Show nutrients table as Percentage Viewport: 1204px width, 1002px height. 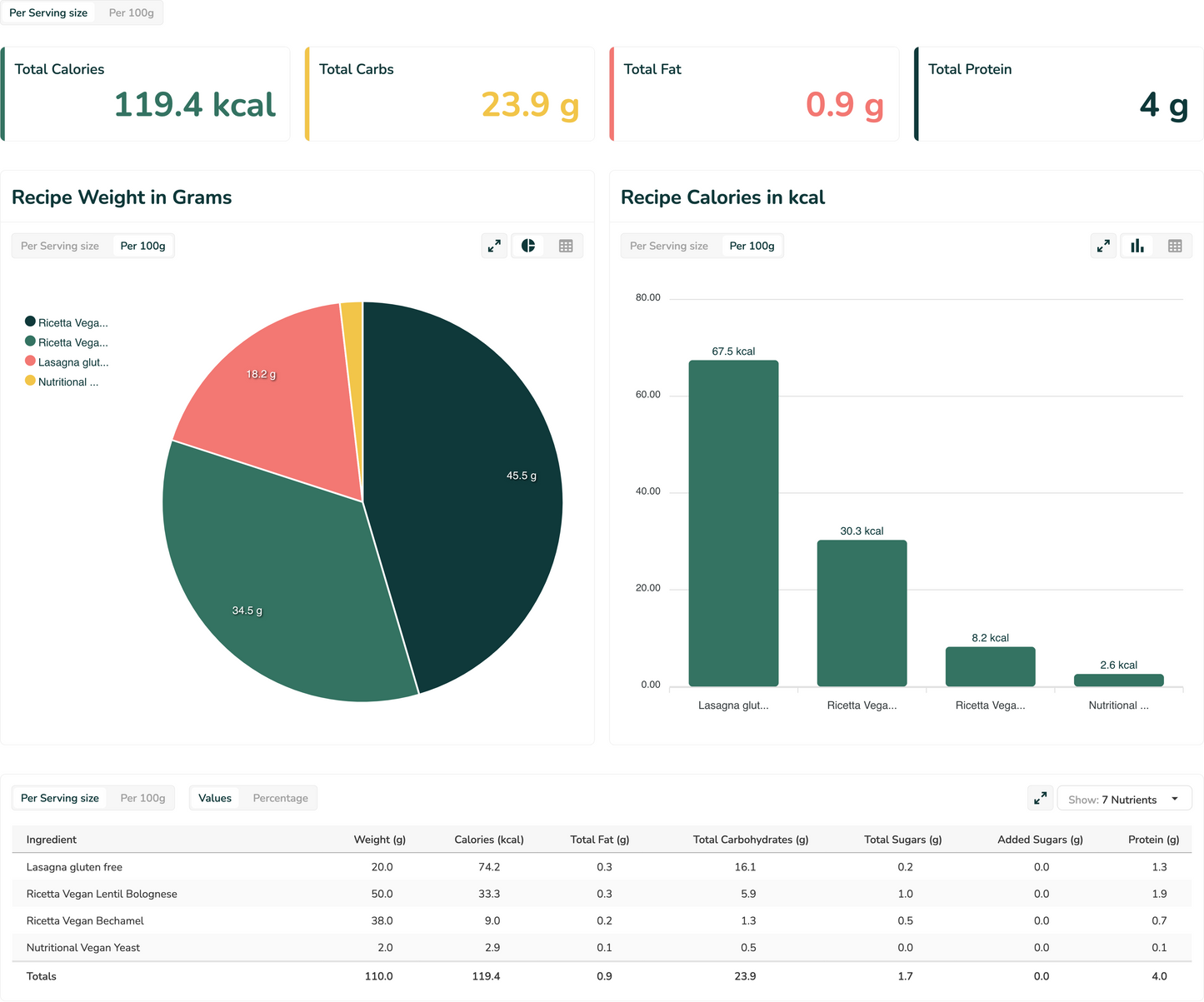[280, 798]
